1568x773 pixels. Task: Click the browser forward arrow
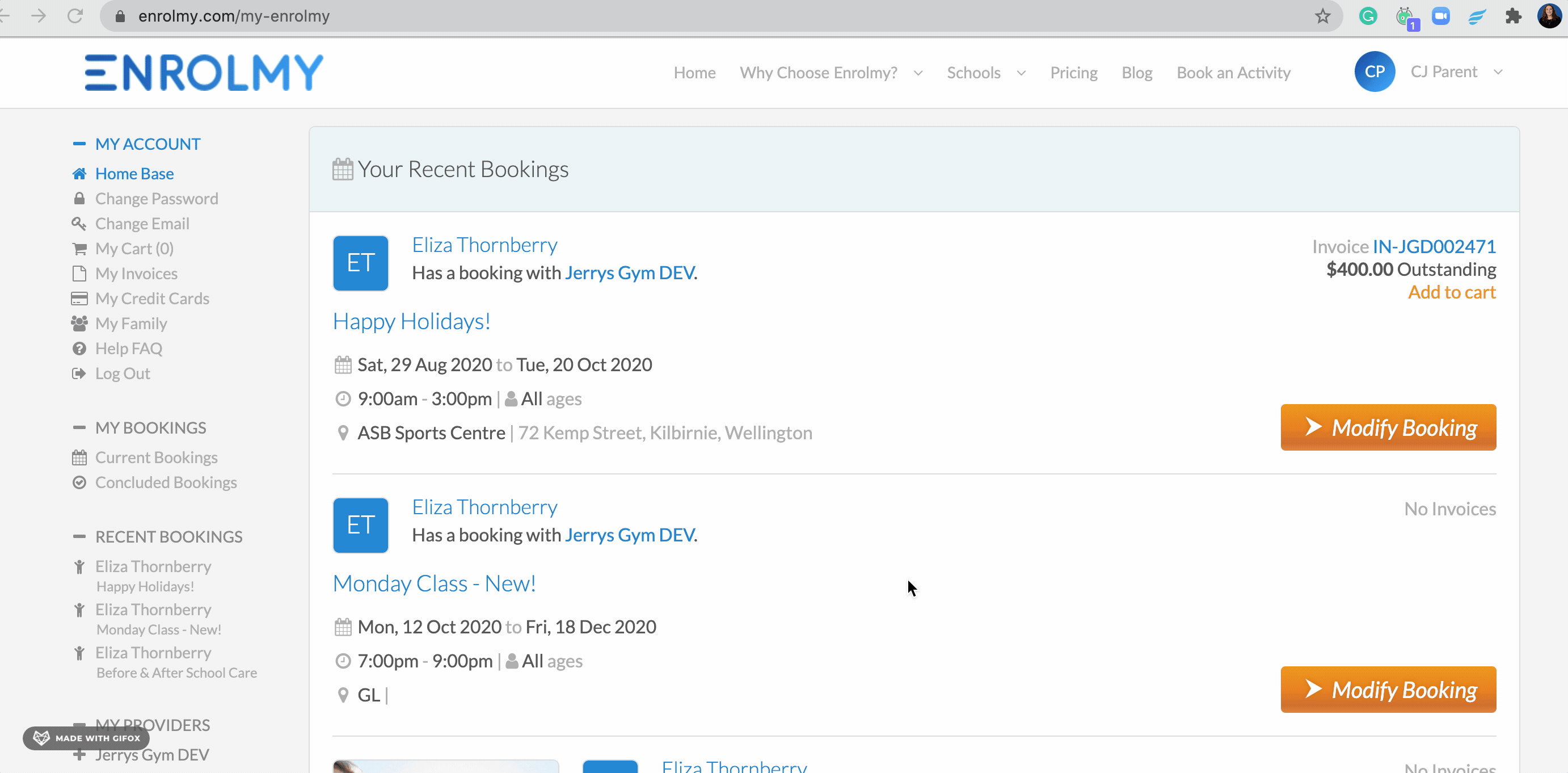click(x=39, y=16)
